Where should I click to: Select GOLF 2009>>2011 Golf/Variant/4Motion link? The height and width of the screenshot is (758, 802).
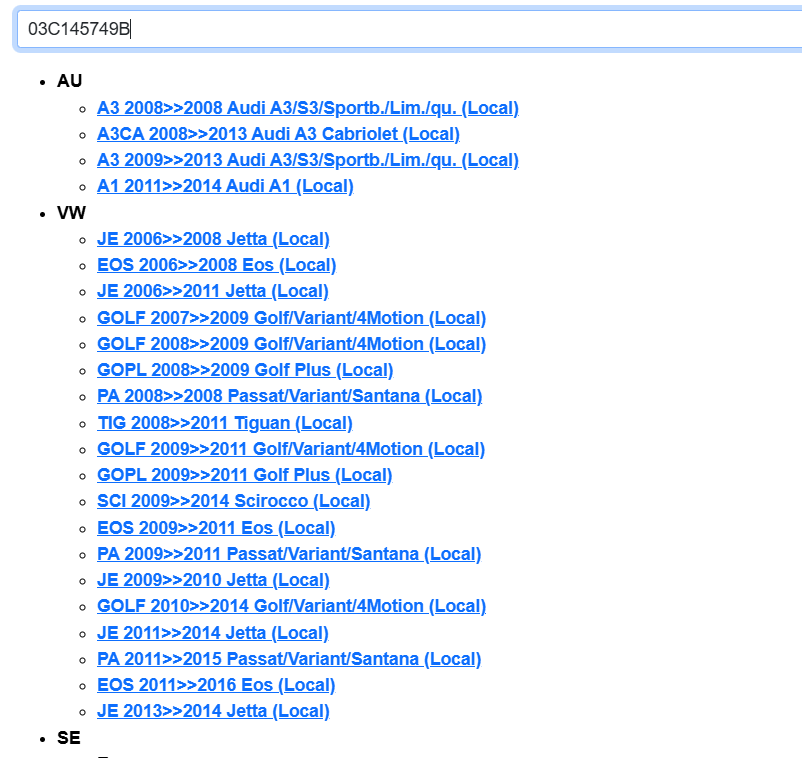291,449
